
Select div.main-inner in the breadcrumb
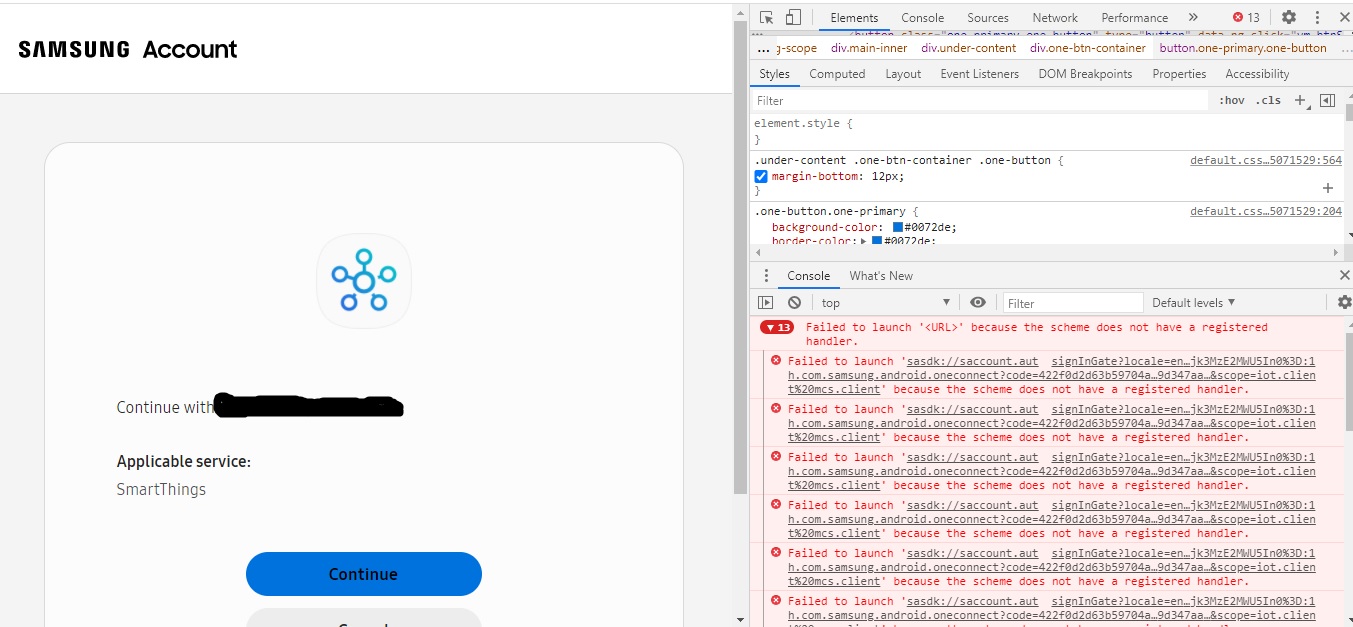pos(869,48)
